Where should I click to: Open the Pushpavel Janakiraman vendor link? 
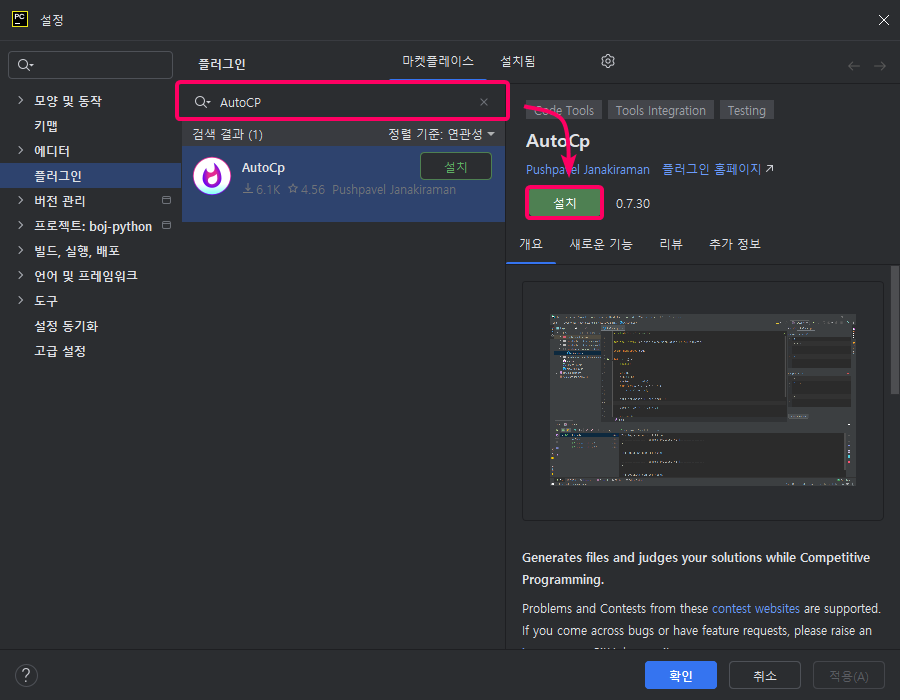[588, 170]
